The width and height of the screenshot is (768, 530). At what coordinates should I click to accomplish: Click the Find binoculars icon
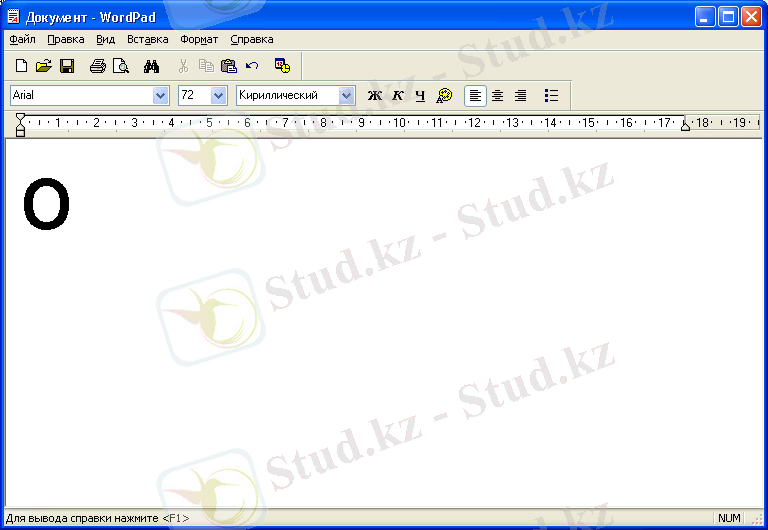152,66
